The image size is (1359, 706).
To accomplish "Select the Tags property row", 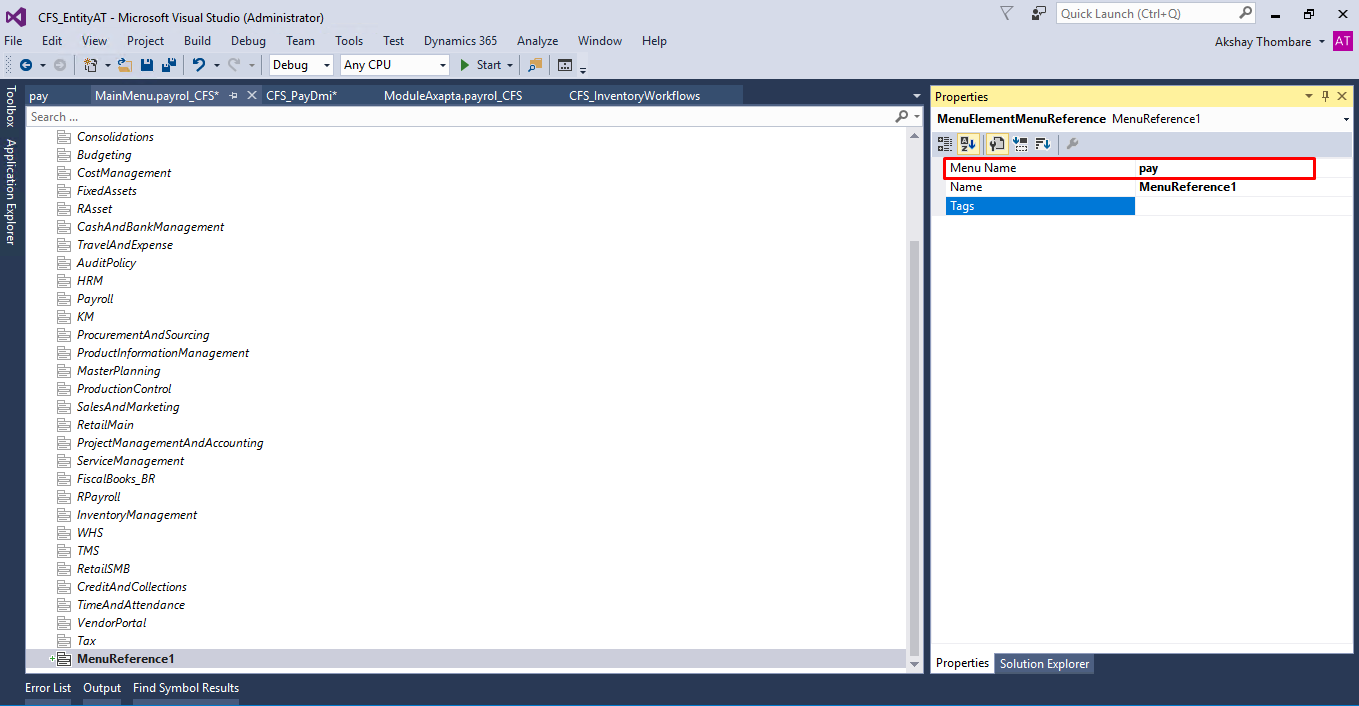I will coord(1149,206).
